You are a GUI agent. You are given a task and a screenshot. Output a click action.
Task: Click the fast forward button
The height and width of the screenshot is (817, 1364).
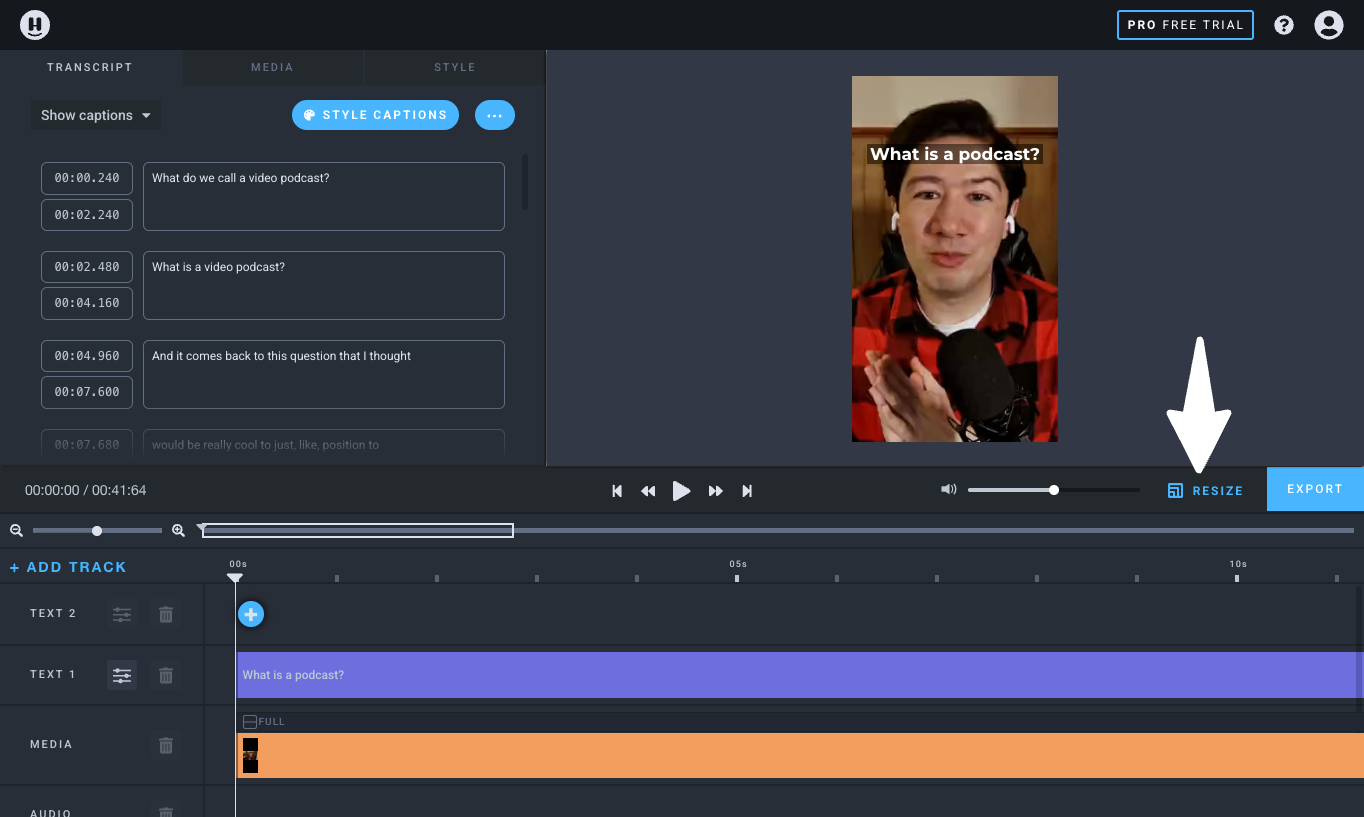tap(715, 491)
